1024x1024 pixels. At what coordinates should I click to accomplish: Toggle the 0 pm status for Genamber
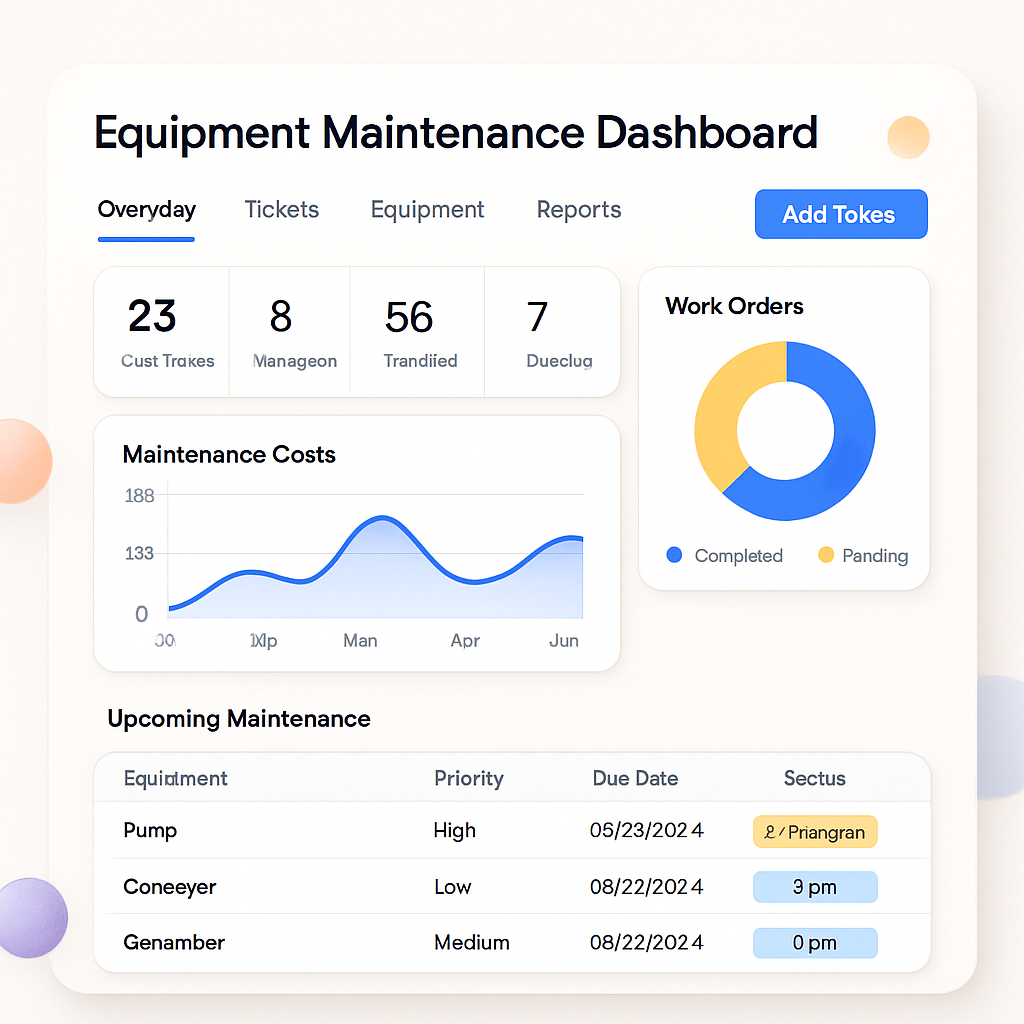(x=815, y=942)
